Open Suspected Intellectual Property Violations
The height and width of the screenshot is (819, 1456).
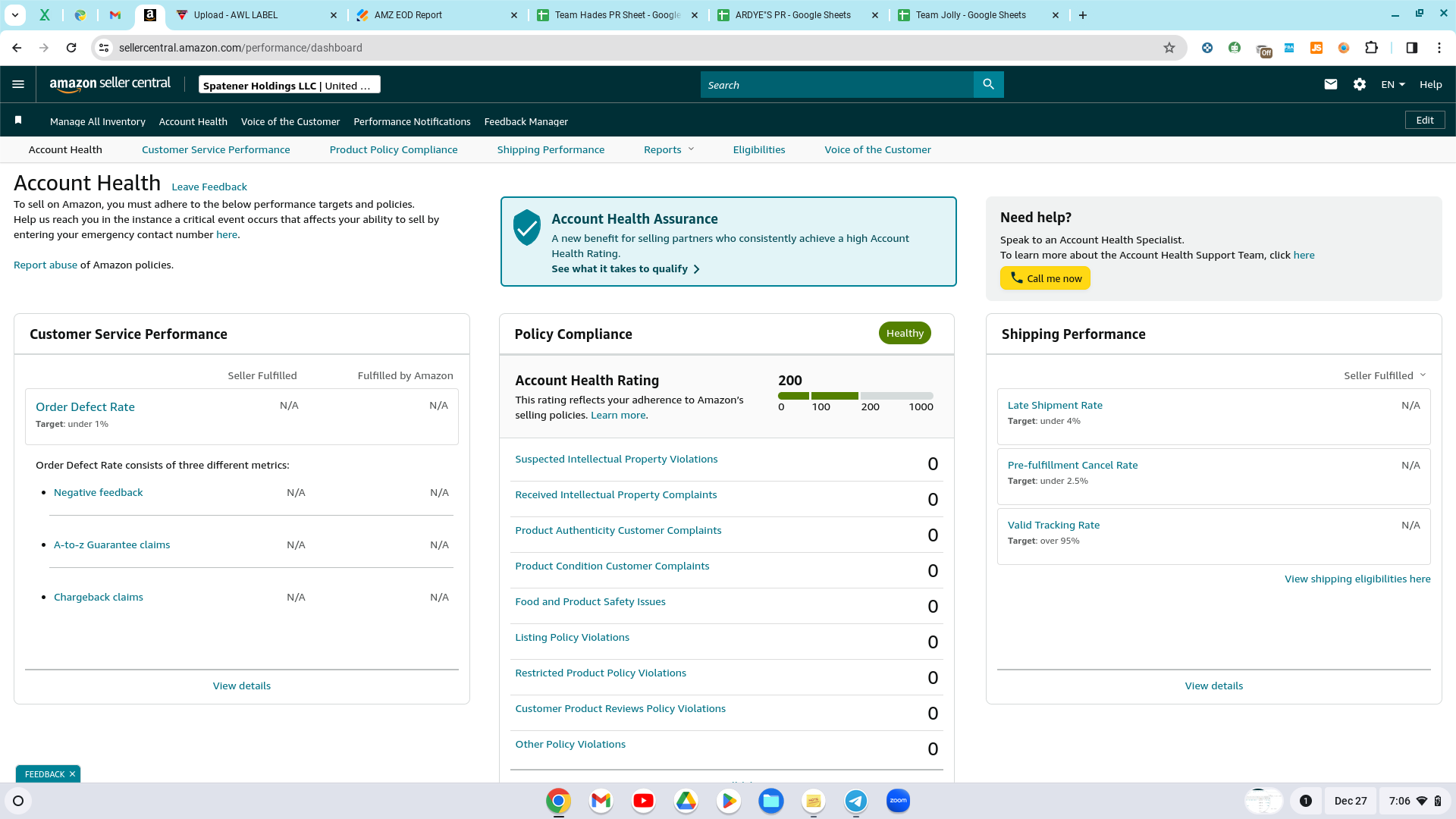coord(616,459)
